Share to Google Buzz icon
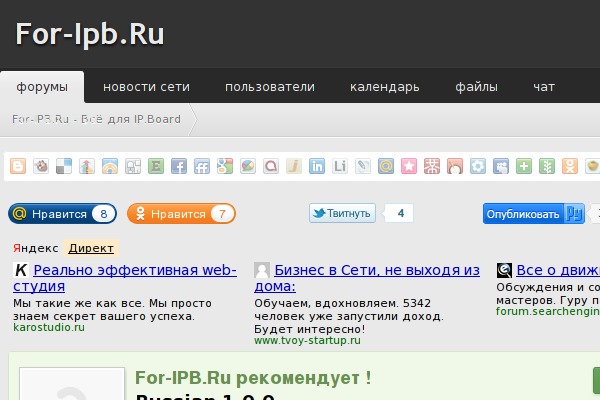Viewport: 600px width, 400px height. coord(248,167)
